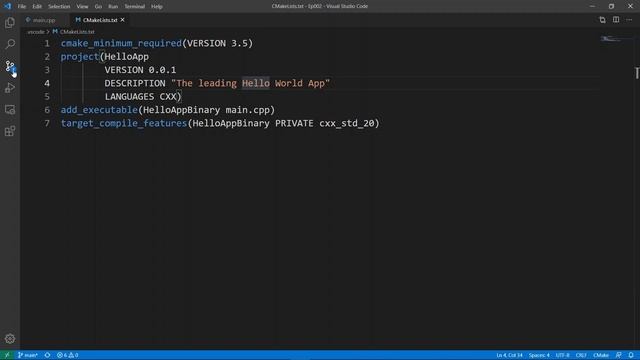Open the Help menu
640x360 pixels.
click(157, 6)
